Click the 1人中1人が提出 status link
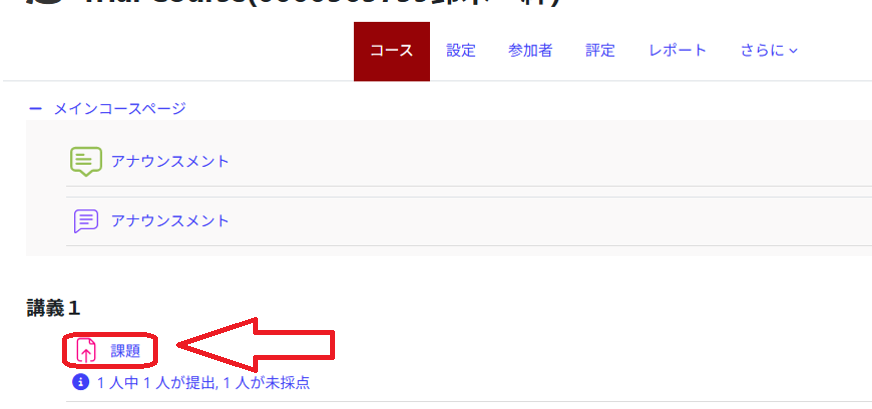The width and height of the screenshot is (872, 409). pos(204,383)
